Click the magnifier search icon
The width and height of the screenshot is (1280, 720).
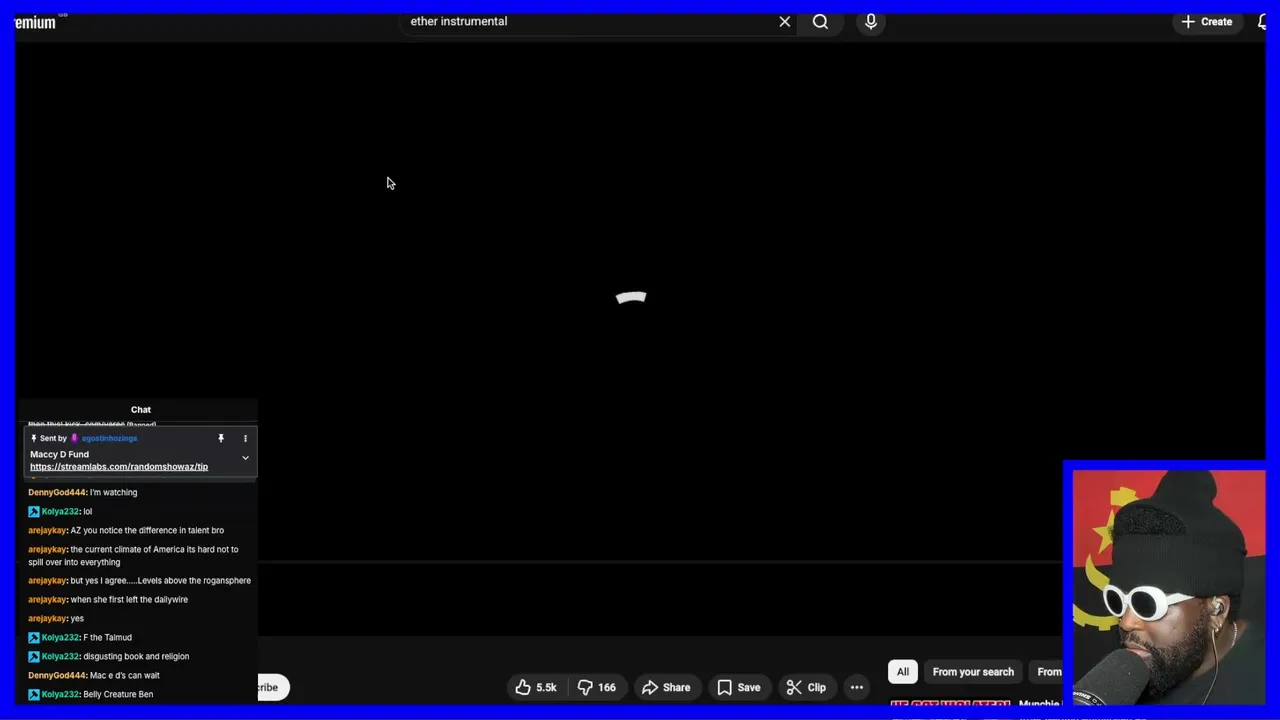click(x=820, y=21)
